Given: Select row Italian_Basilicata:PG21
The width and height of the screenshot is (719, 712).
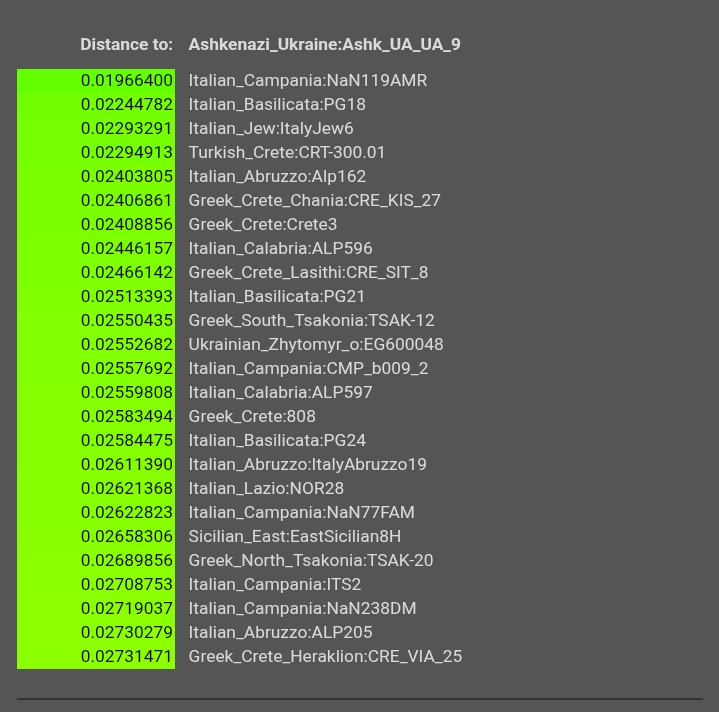Looking at the screenshot, I should (277, 296).
